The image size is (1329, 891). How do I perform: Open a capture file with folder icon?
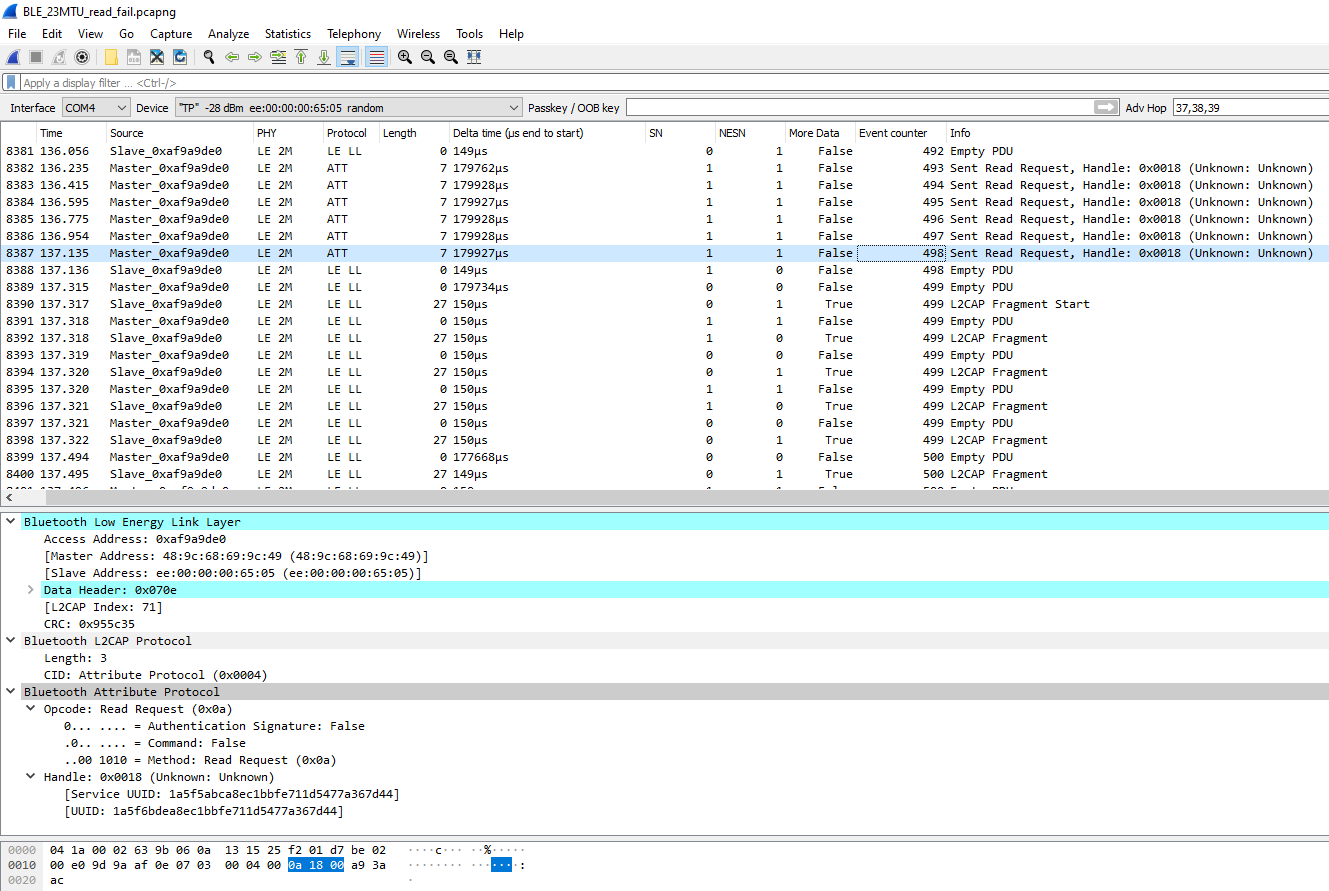111,57
